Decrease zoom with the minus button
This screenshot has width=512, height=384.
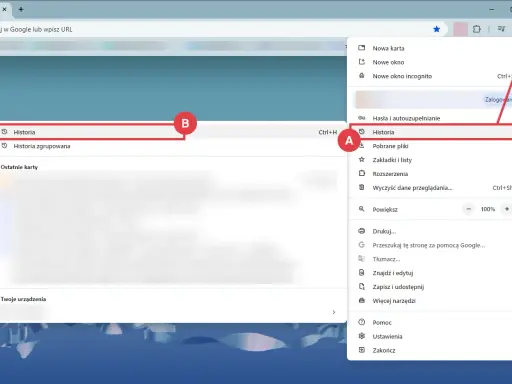click(x=468, y=209)
